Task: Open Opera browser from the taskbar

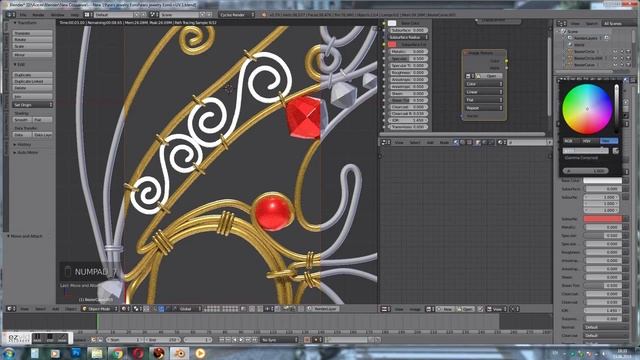Action: (x=138, y=353)
